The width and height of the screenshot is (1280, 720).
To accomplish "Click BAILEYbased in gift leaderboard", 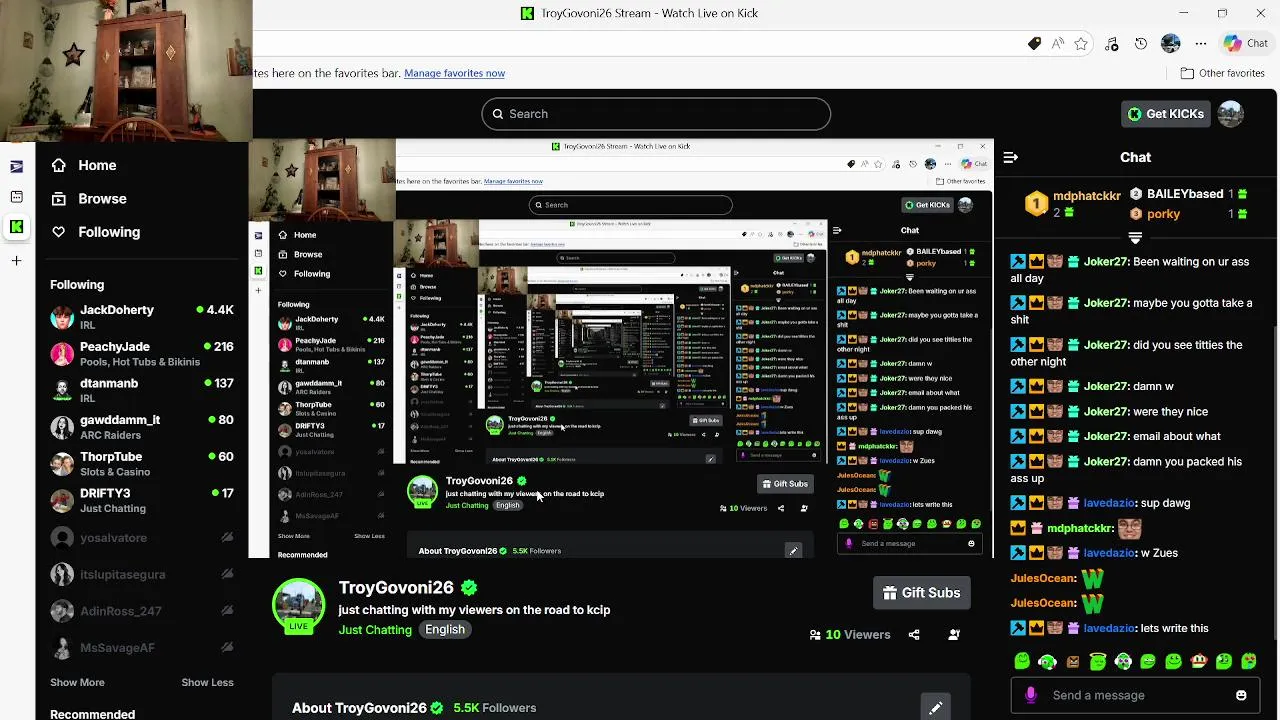I will point(1185,194).
